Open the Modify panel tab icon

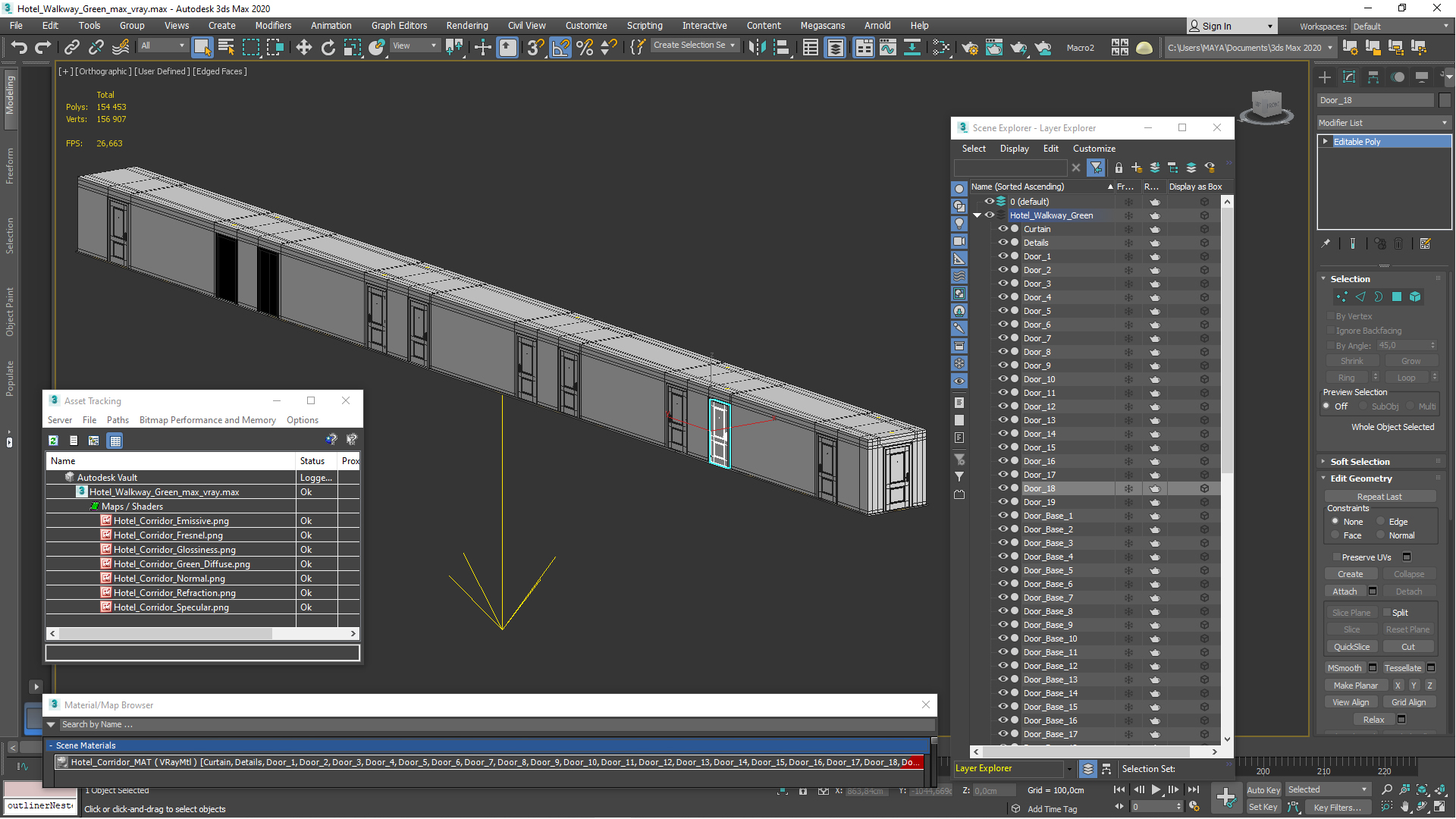(1349, 77)
